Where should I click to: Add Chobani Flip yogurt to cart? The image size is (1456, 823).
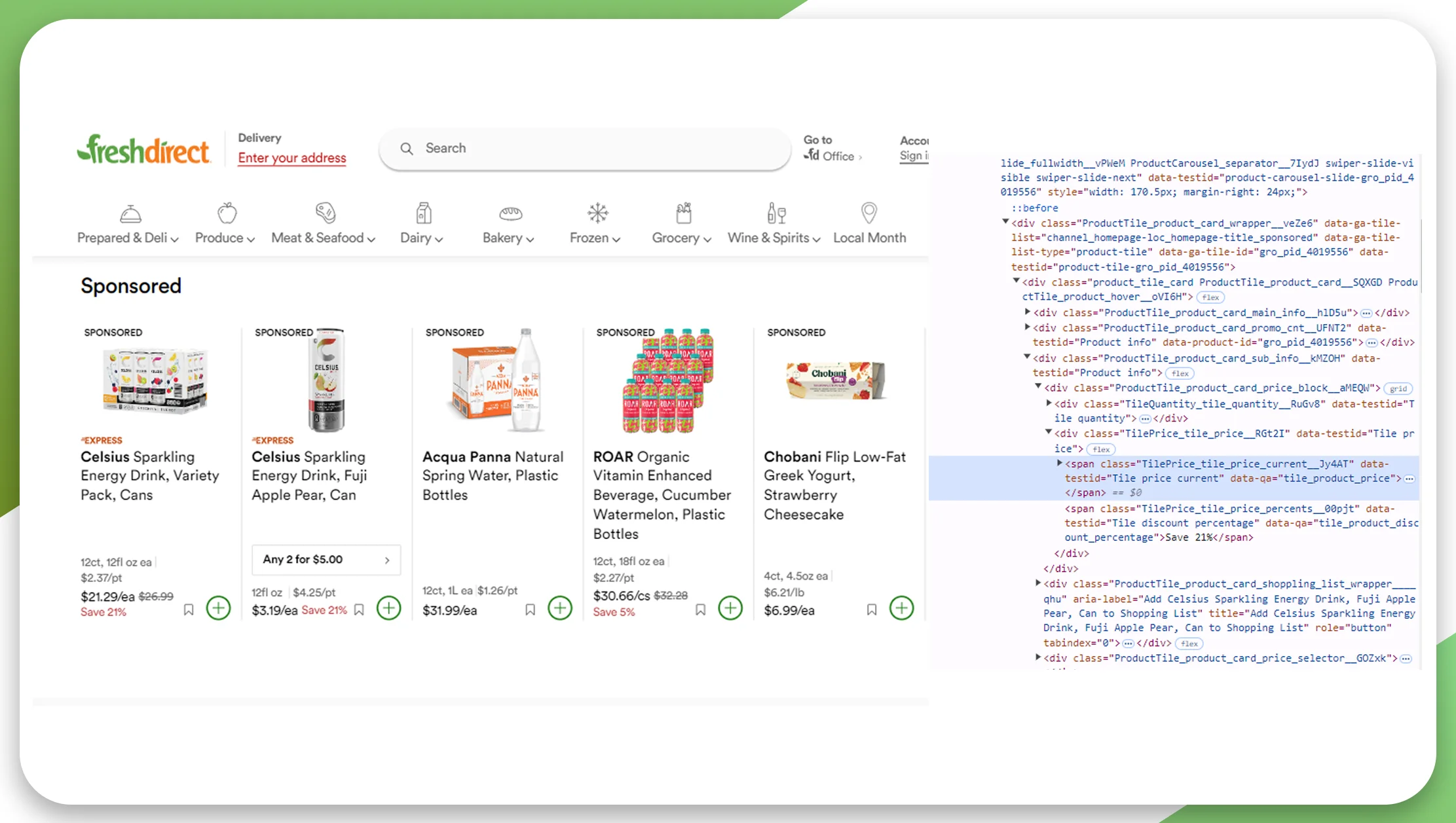tap(902, 608)
